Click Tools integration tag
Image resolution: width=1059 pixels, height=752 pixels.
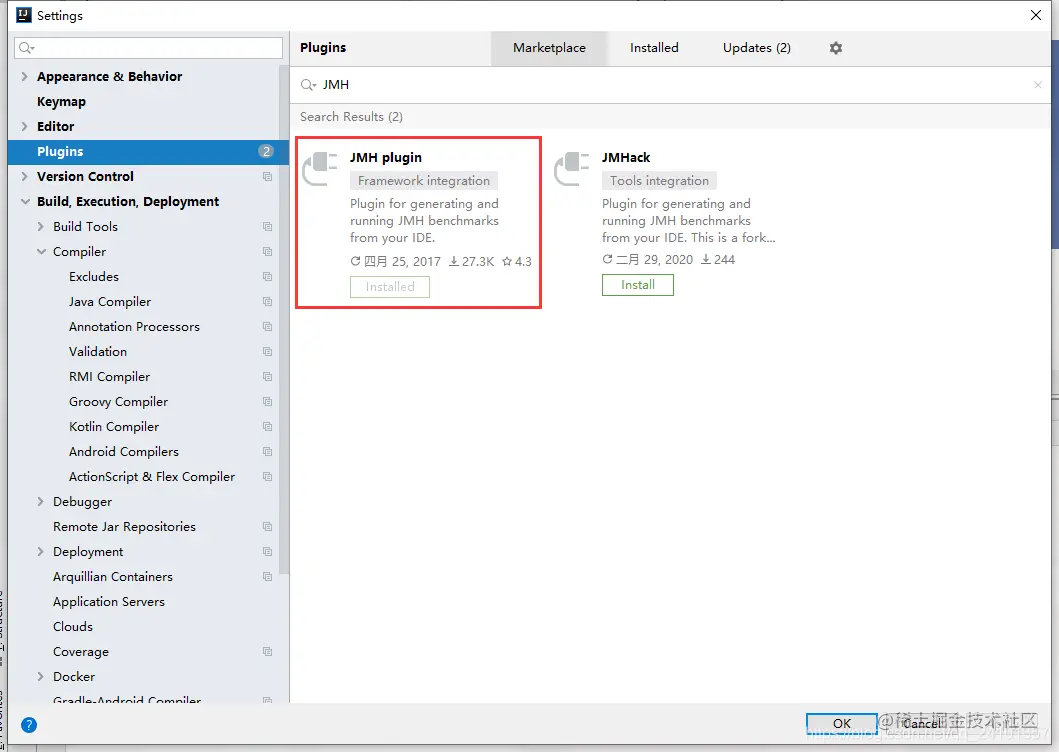[x=659, y=180]
